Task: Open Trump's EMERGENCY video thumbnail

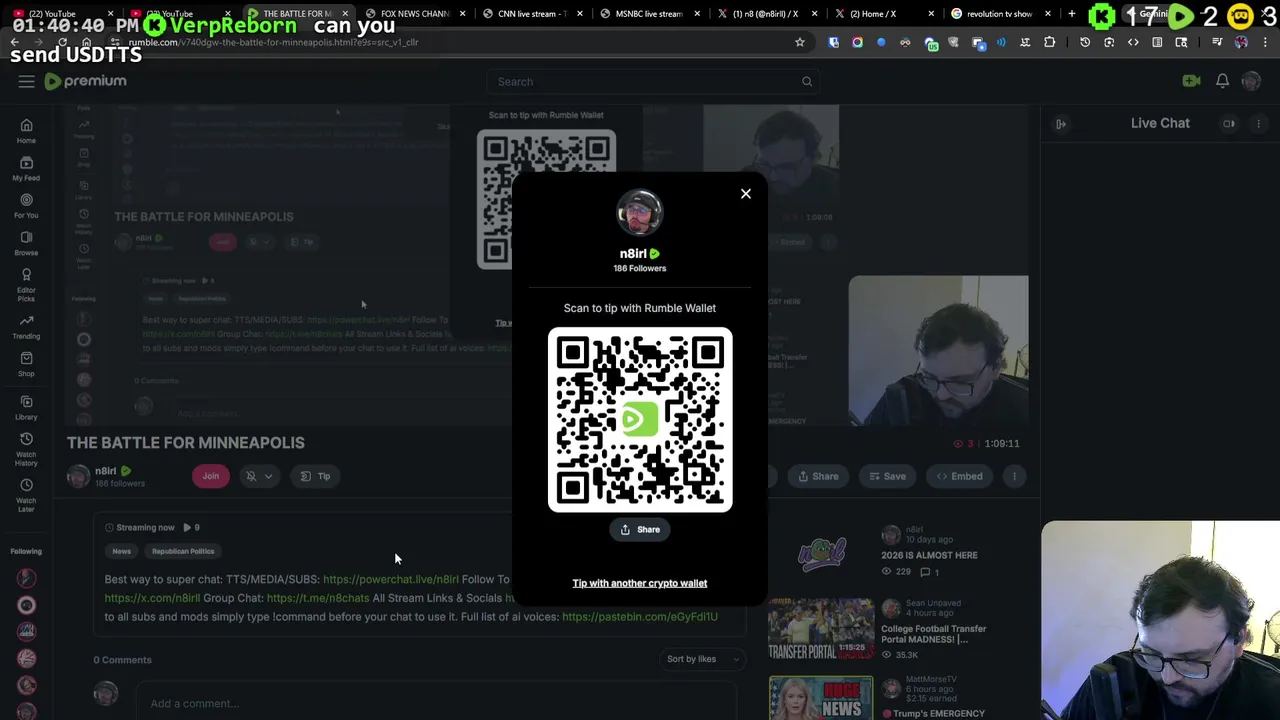Action: click(820, 698)
